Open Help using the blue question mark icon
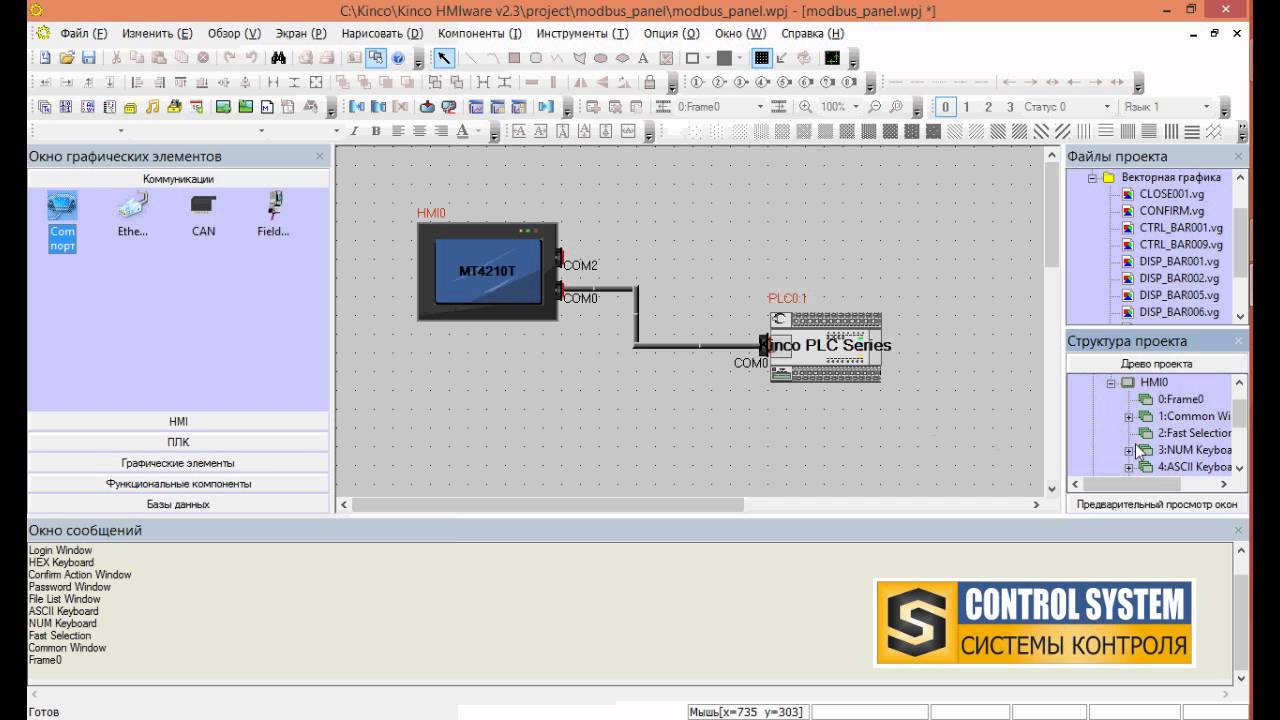Viewport: 1280px width, 720px height. 398,58
